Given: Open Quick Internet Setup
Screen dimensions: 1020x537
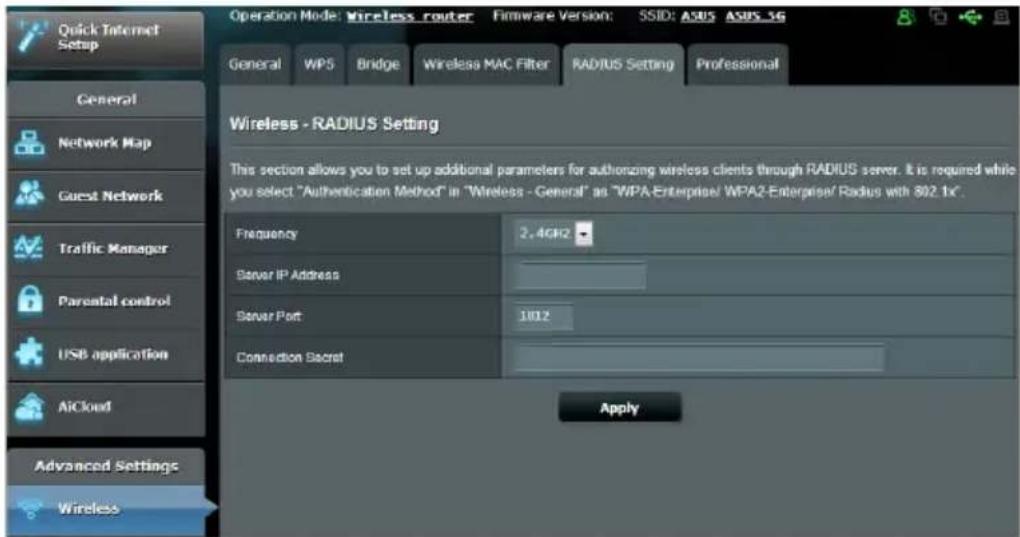Looking at the screenshot, I should 106,38.
